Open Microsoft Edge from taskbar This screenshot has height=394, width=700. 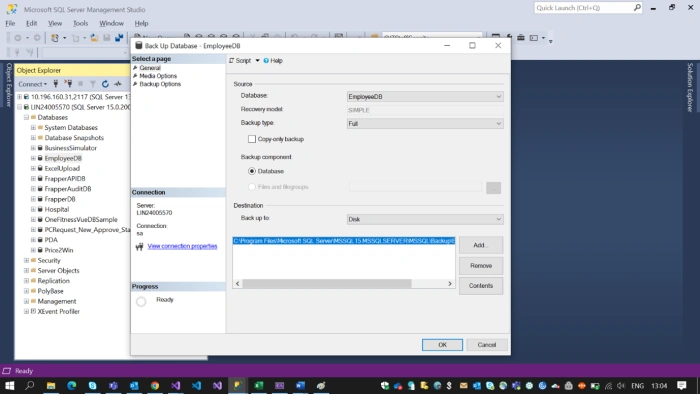pyautogui.click(x=71, y=385)
